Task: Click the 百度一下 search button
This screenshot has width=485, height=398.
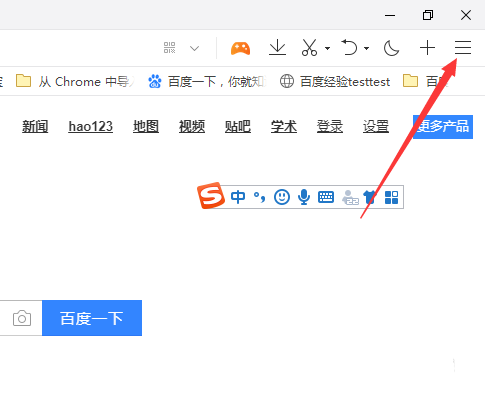Action: coord(92,318)
